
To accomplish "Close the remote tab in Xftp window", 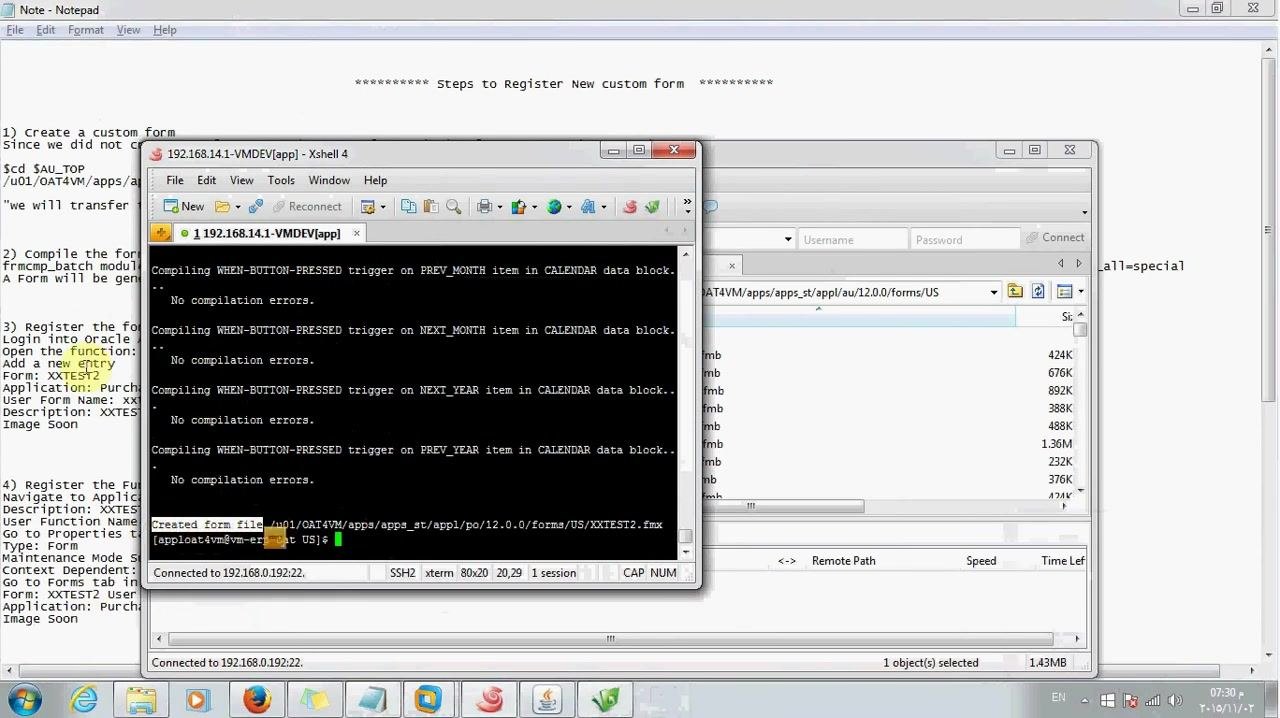I will point(732,265).
